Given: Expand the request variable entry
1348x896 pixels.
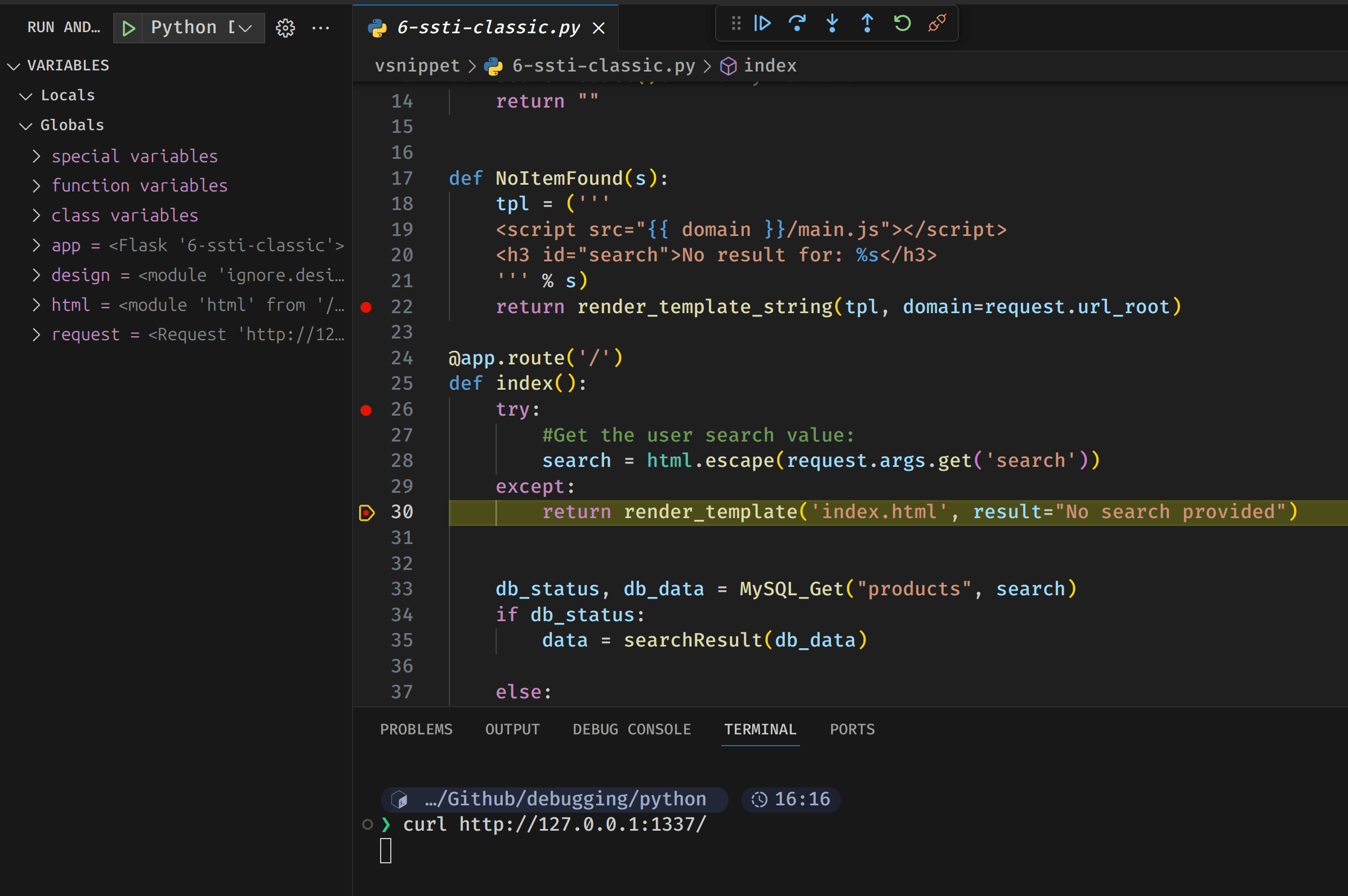Looking at the screenshot, I should click(37, 335).
